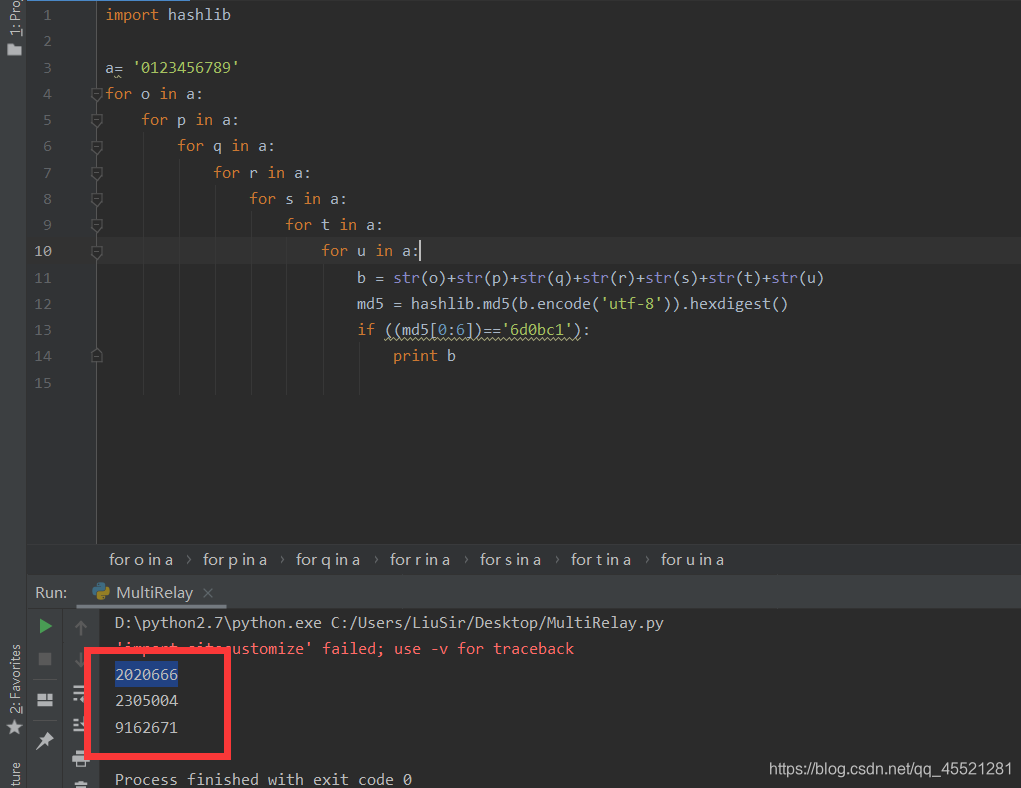Click line number 10 in the gutter
The image size is (1021, 788).
coord(43,251)
